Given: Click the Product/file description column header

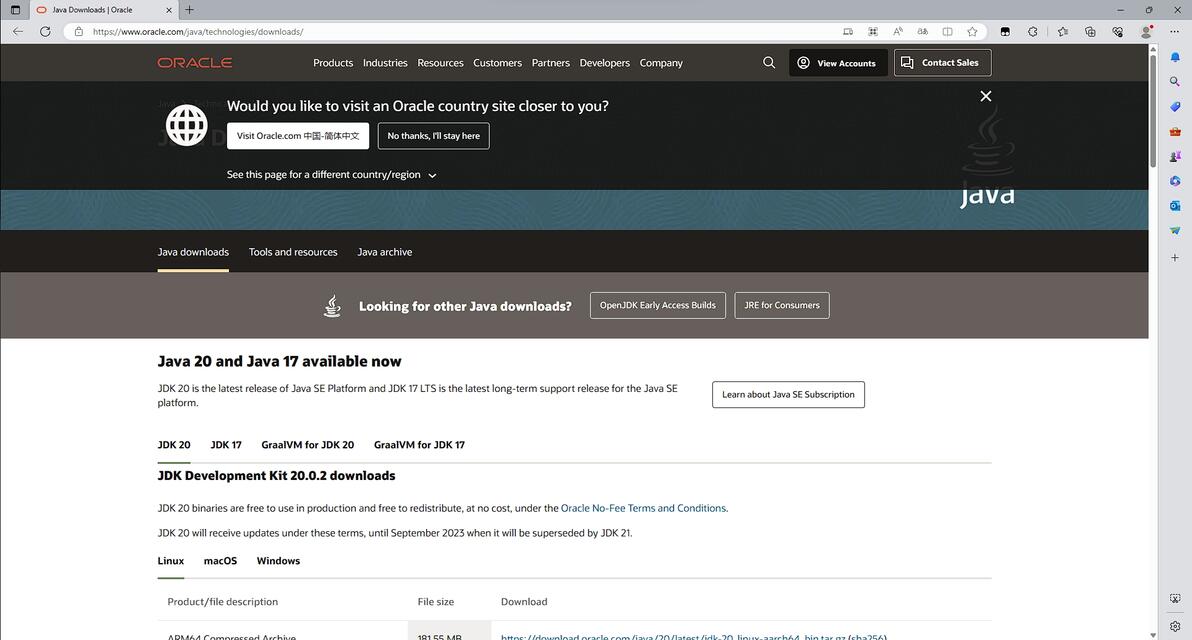Looking at the screenshot, I should point(223,601).
